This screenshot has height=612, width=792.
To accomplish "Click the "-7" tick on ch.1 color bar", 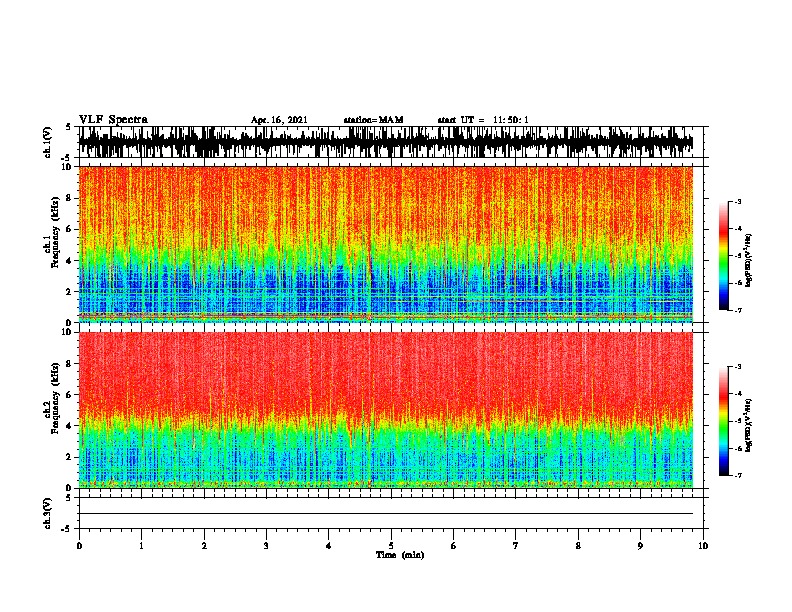I will (737, 310).
